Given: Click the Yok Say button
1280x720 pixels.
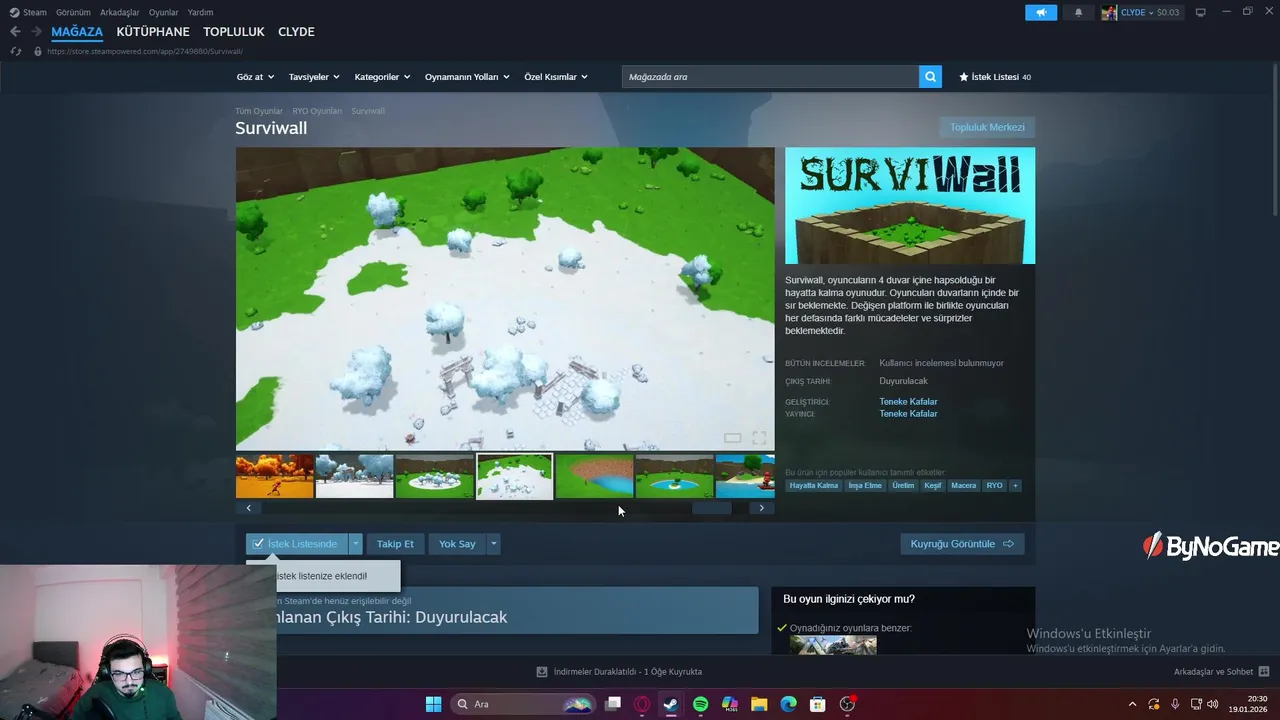Looking at the screenshot, I should [x=457, y=544].
